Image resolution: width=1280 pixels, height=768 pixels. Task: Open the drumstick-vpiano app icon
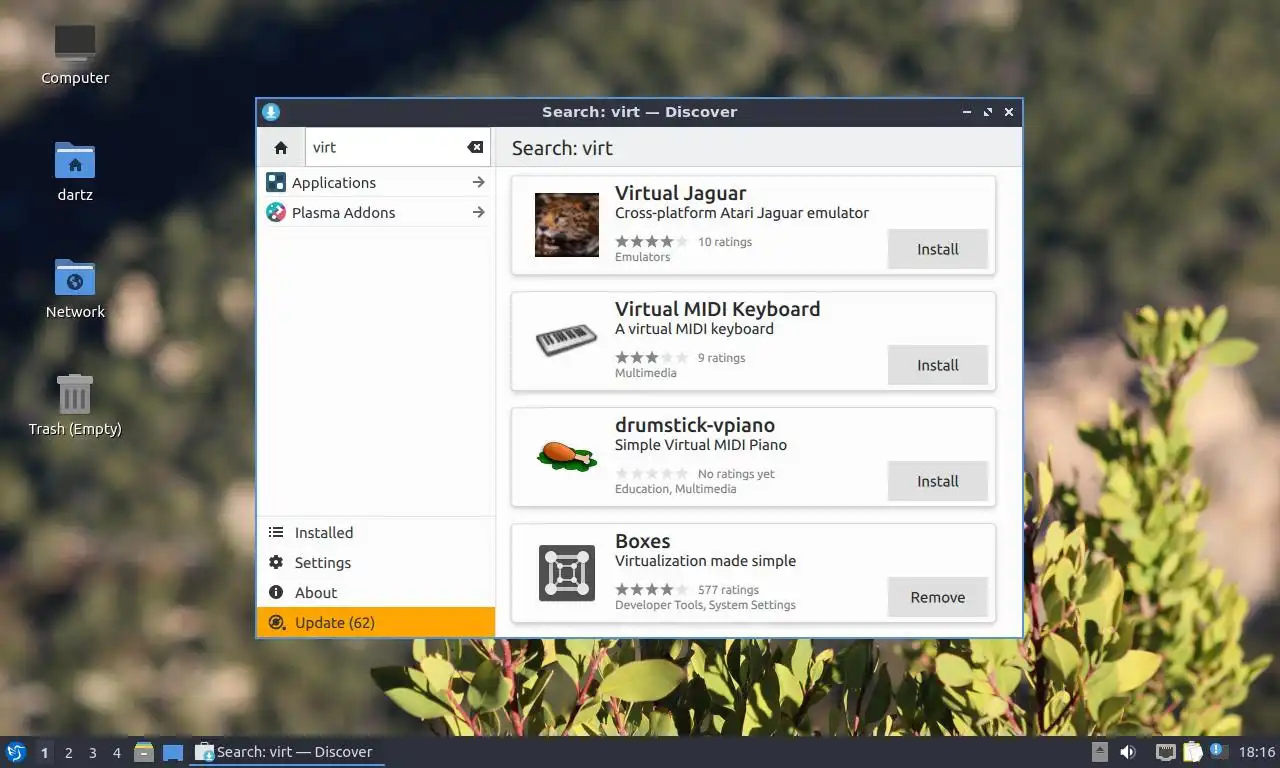567,456
